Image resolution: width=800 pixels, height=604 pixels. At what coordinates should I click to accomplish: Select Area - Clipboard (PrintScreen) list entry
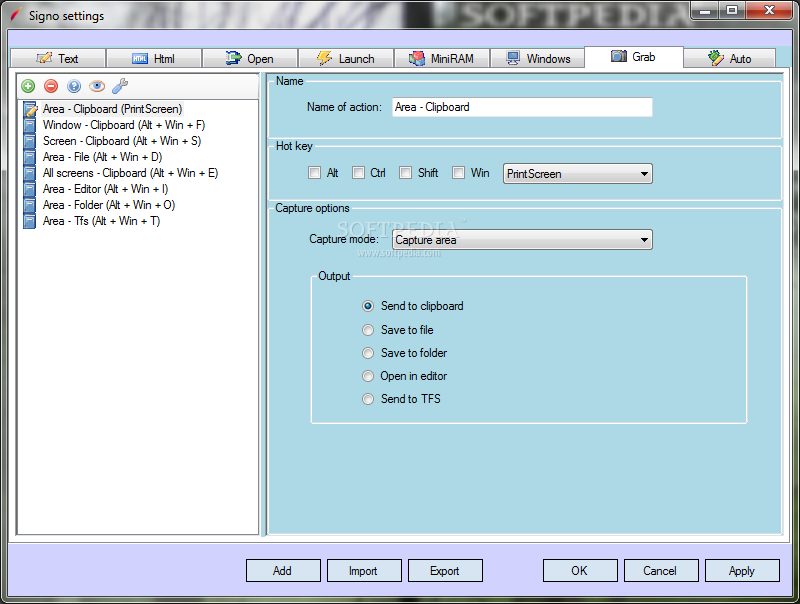click(x=112, y=109)
